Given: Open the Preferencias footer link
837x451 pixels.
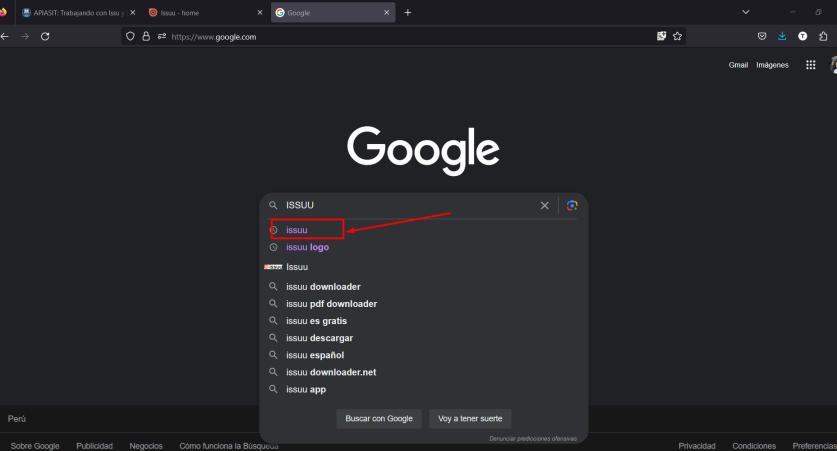Looking at the screenshot, I should pyautogui.click(x=814, y=446).
